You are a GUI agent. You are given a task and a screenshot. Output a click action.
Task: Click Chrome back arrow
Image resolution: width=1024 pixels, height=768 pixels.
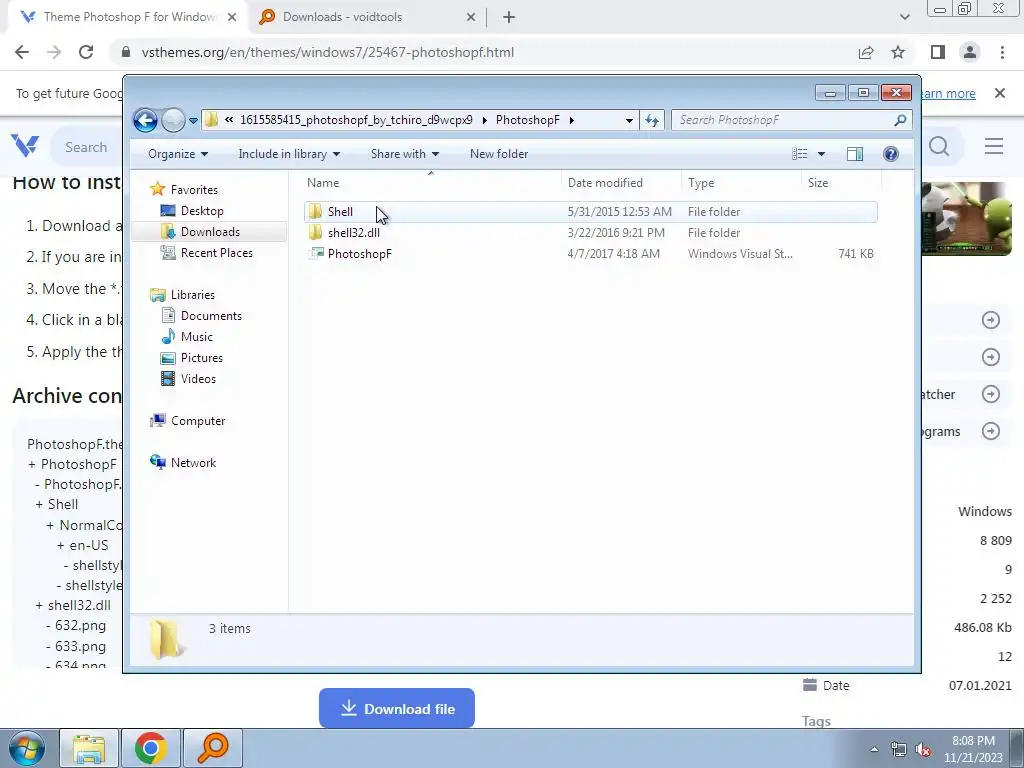(x=22, y=52)
